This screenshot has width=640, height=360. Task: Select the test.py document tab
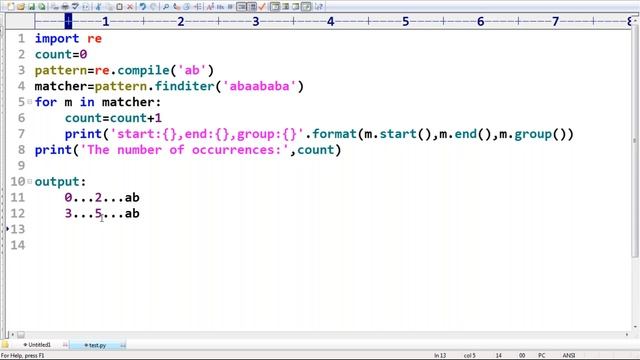(x=97, y=345)
